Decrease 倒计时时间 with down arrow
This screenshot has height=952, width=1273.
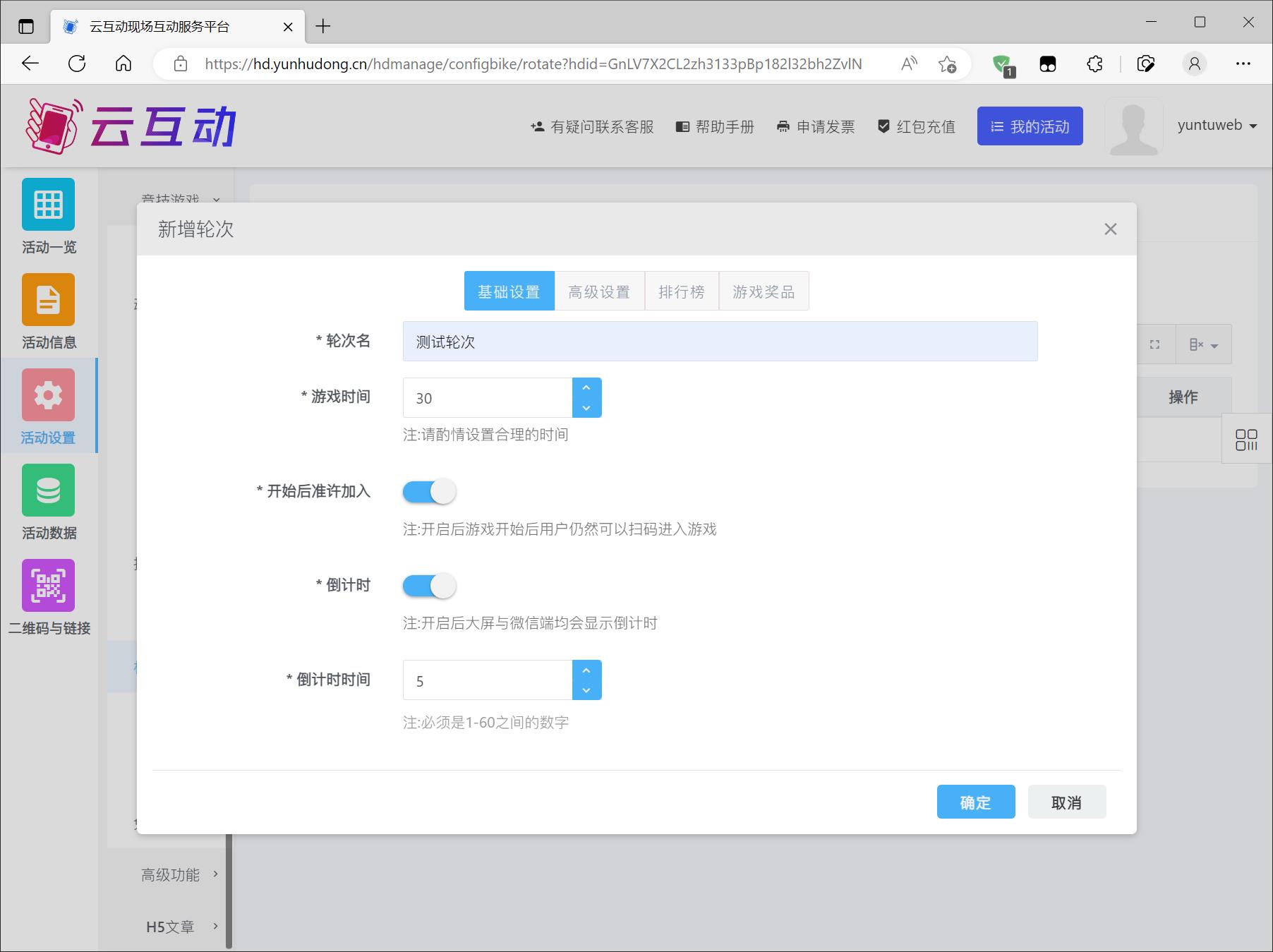586,690
